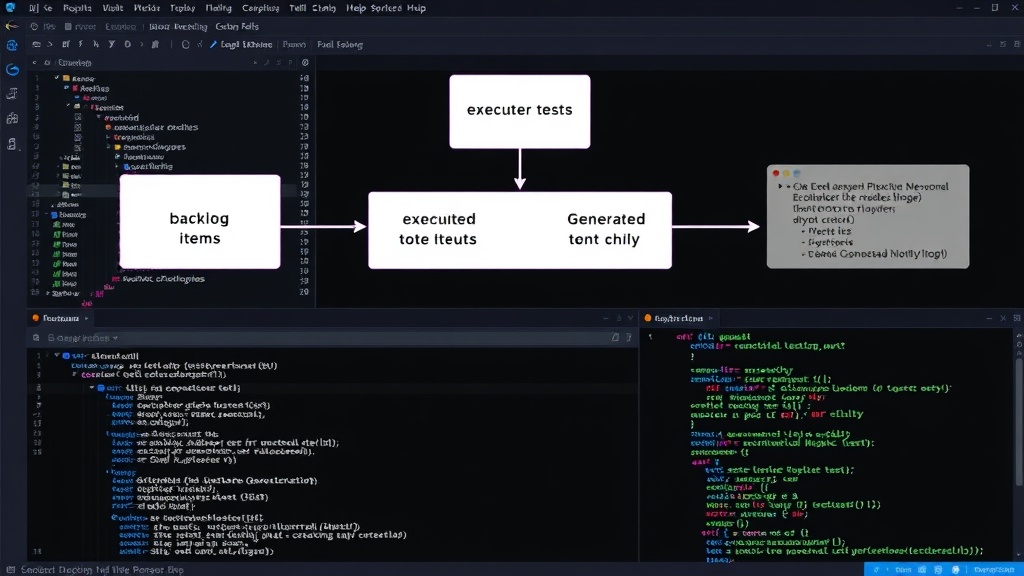Click the clock icon in second toolbar row
Image resolution: width=1024 pixels, height=576 pixels.
(34, 27)
